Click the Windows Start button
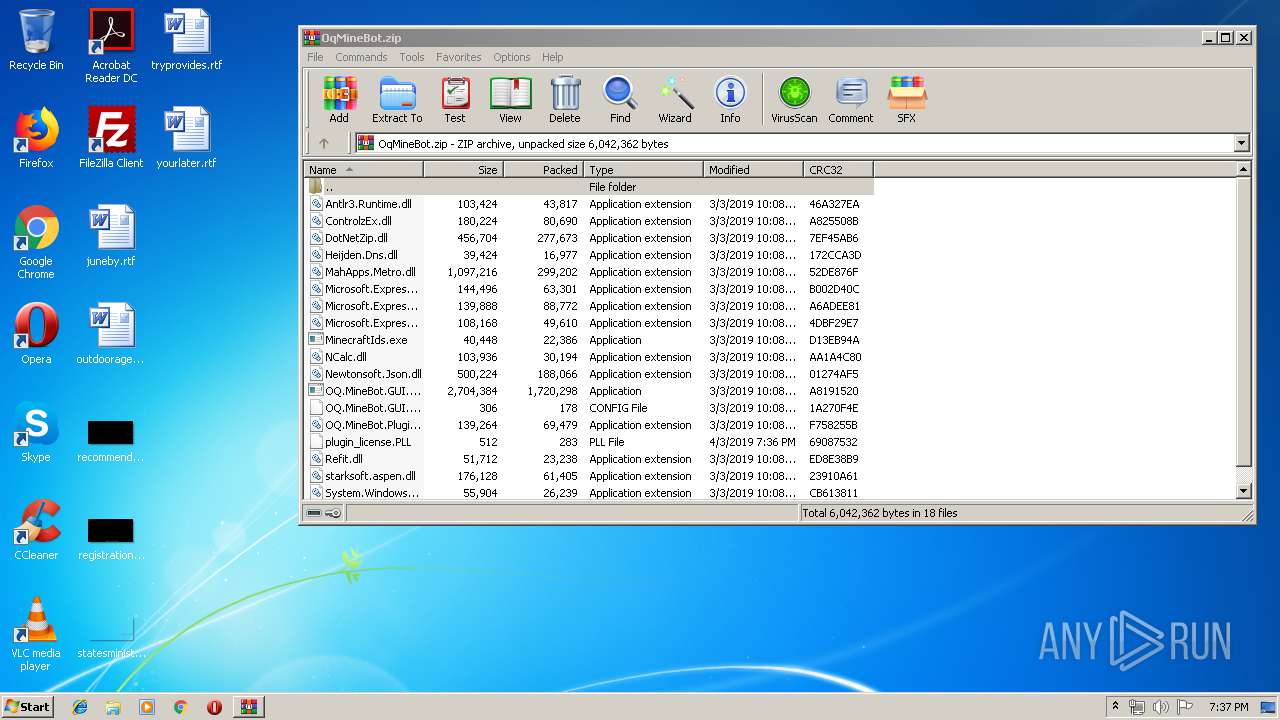Image resolution: width=1280 pixels, height=720 pixels. click(28, 706)
